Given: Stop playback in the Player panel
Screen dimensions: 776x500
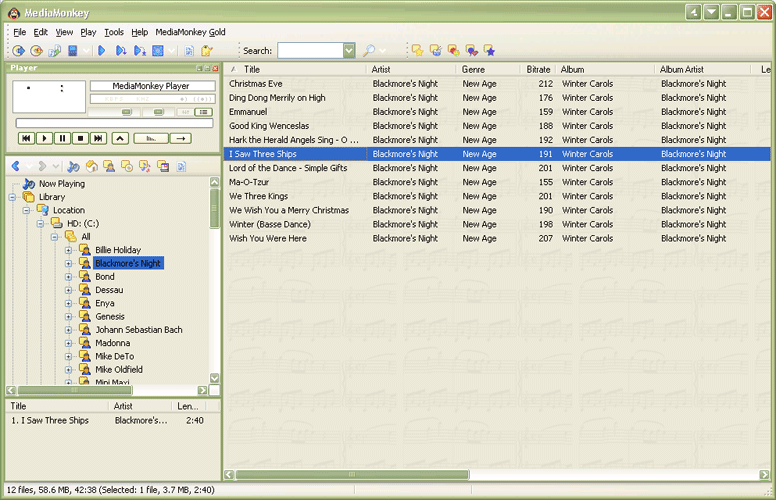Looking at the screenshot, I should pyautogui.click(x=80, y=139).
